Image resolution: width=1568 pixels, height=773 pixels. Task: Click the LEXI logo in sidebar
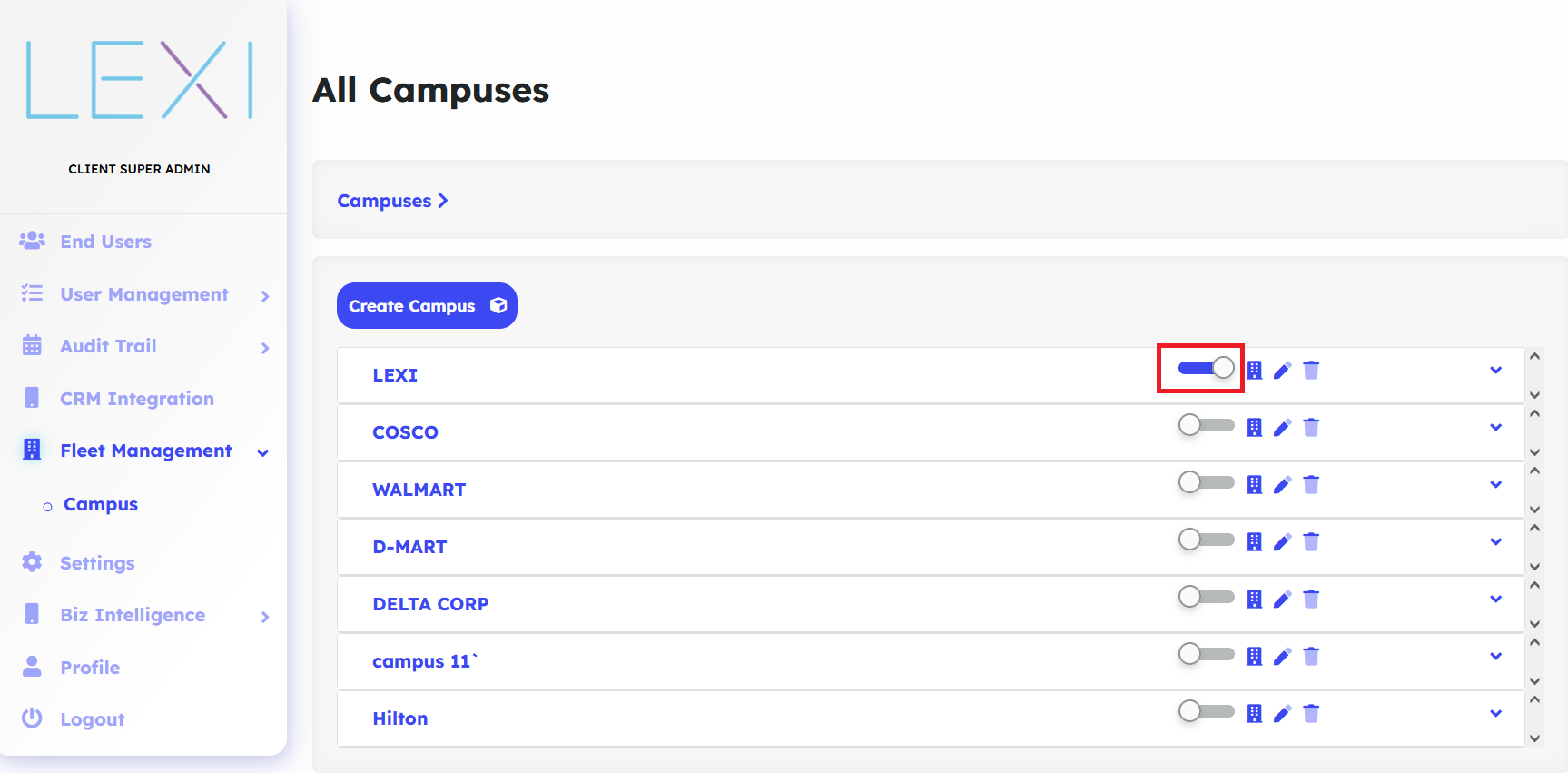coord(140,80)
